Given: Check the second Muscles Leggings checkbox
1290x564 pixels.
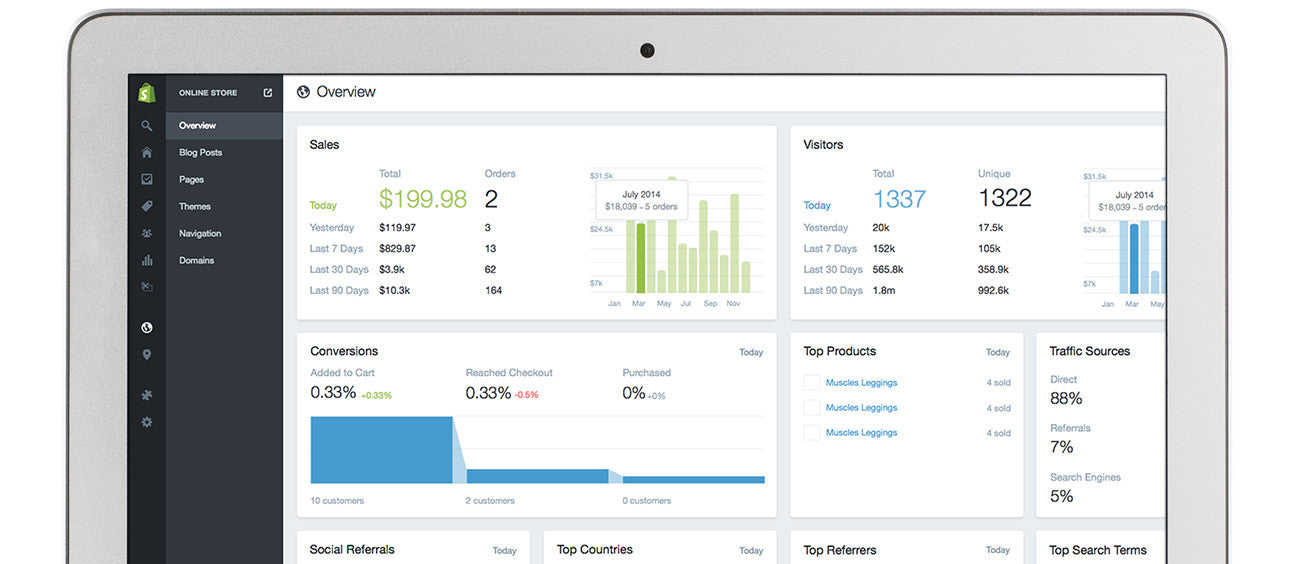Looking at the screenshot, I should point(812,407).
